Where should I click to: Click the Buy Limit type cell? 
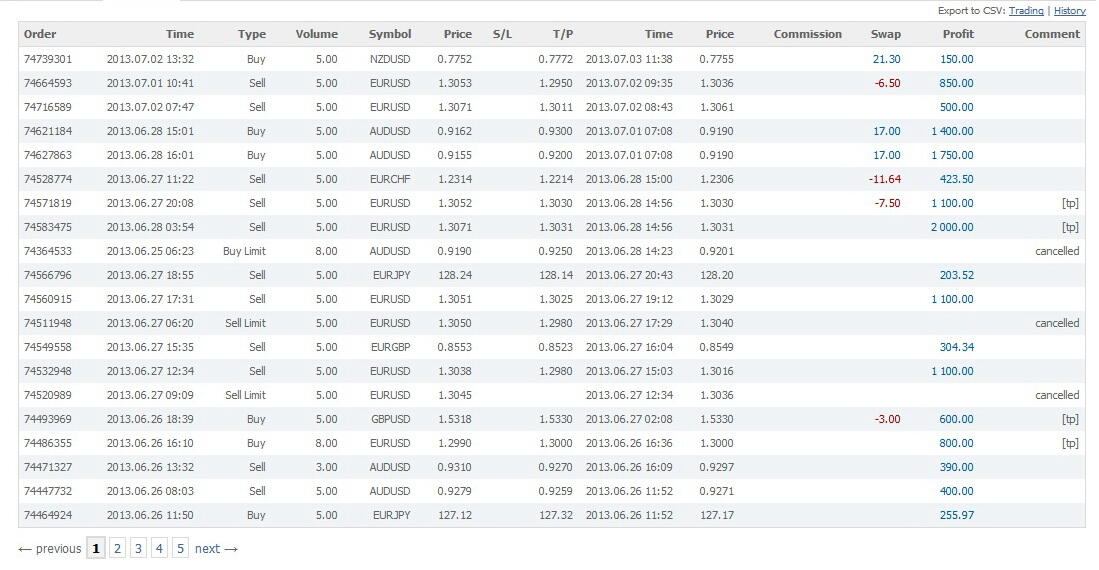click(x=245, y=251)
